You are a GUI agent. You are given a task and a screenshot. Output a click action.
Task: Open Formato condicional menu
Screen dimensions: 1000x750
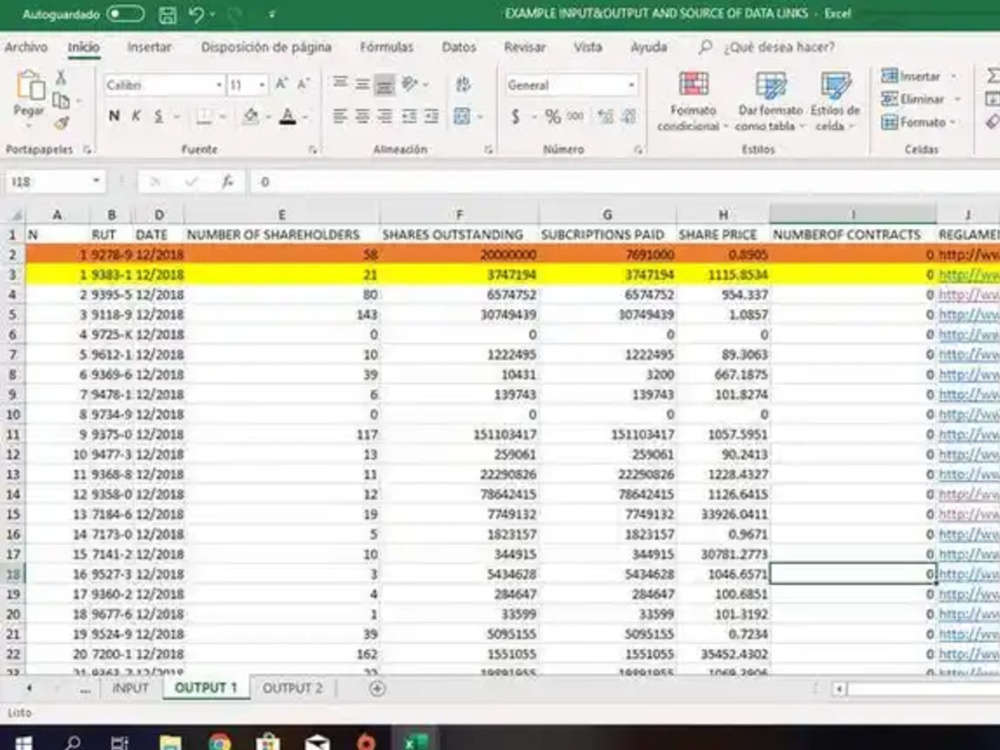(693, 101)
